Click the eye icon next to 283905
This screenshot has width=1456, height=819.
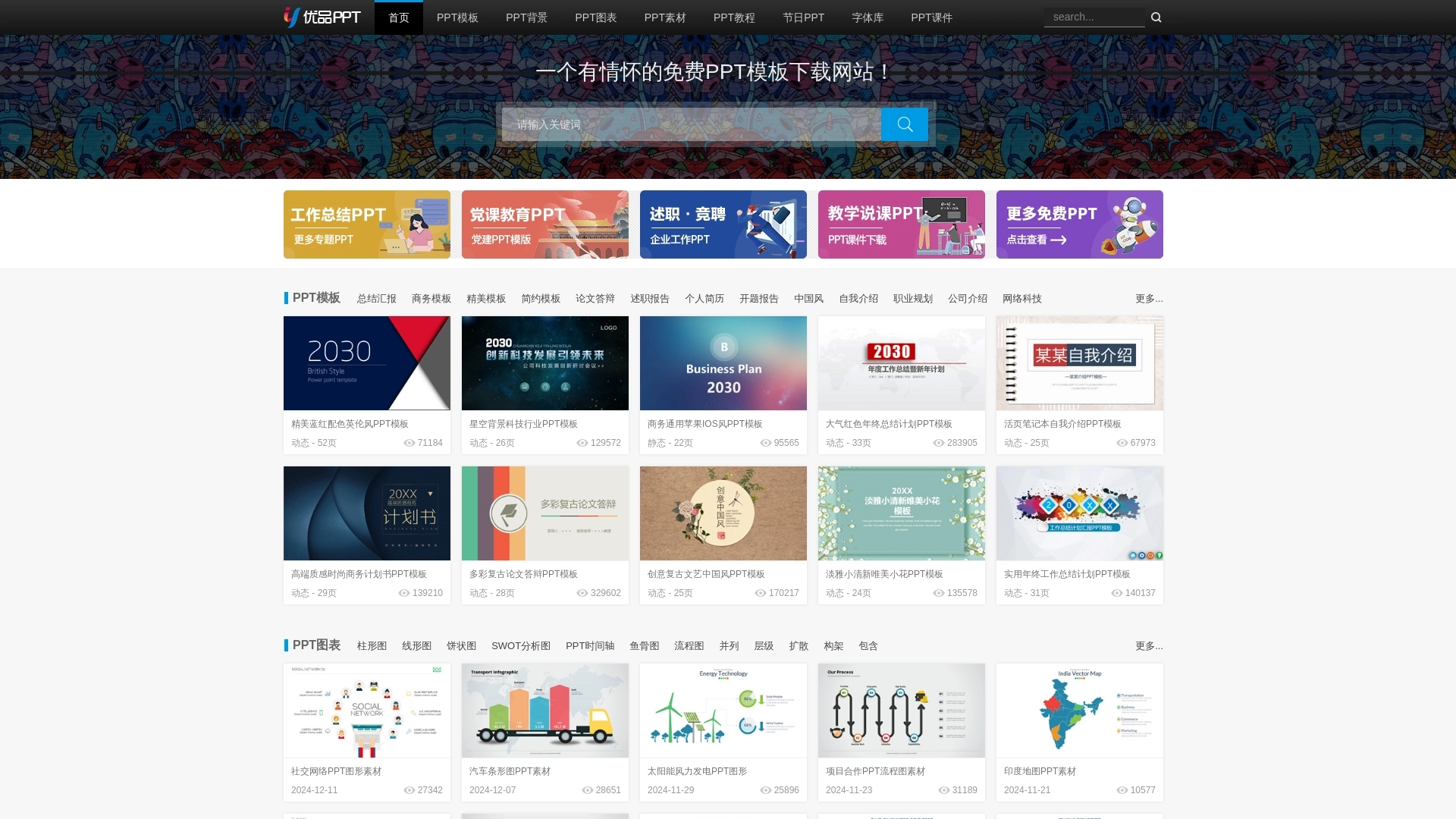939,443
